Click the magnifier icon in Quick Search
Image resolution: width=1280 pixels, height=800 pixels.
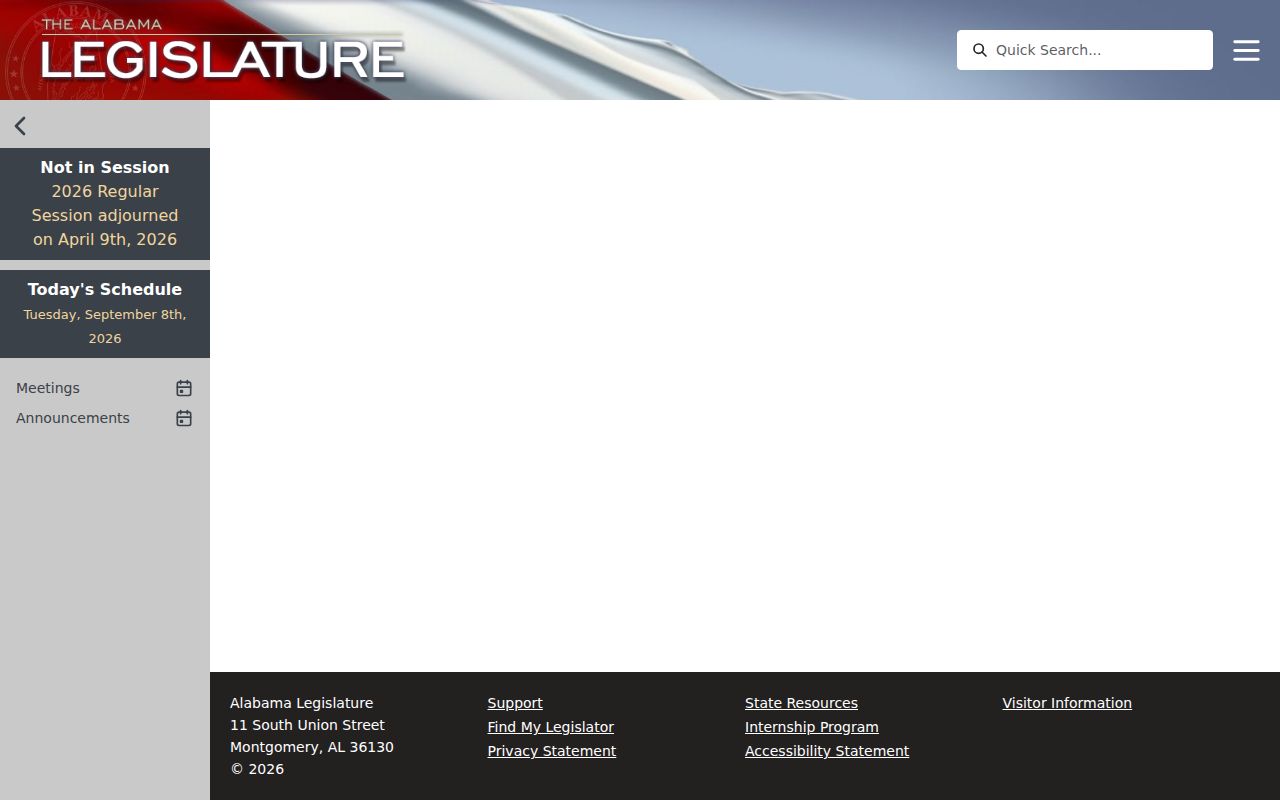(980, 50)
